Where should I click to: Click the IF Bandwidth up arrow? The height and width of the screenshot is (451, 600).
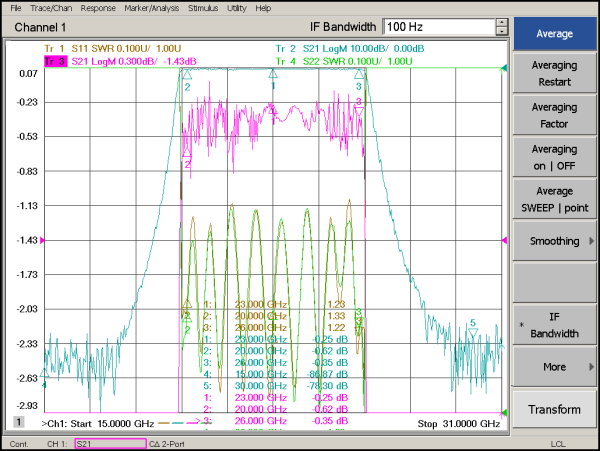pos(500,20)
